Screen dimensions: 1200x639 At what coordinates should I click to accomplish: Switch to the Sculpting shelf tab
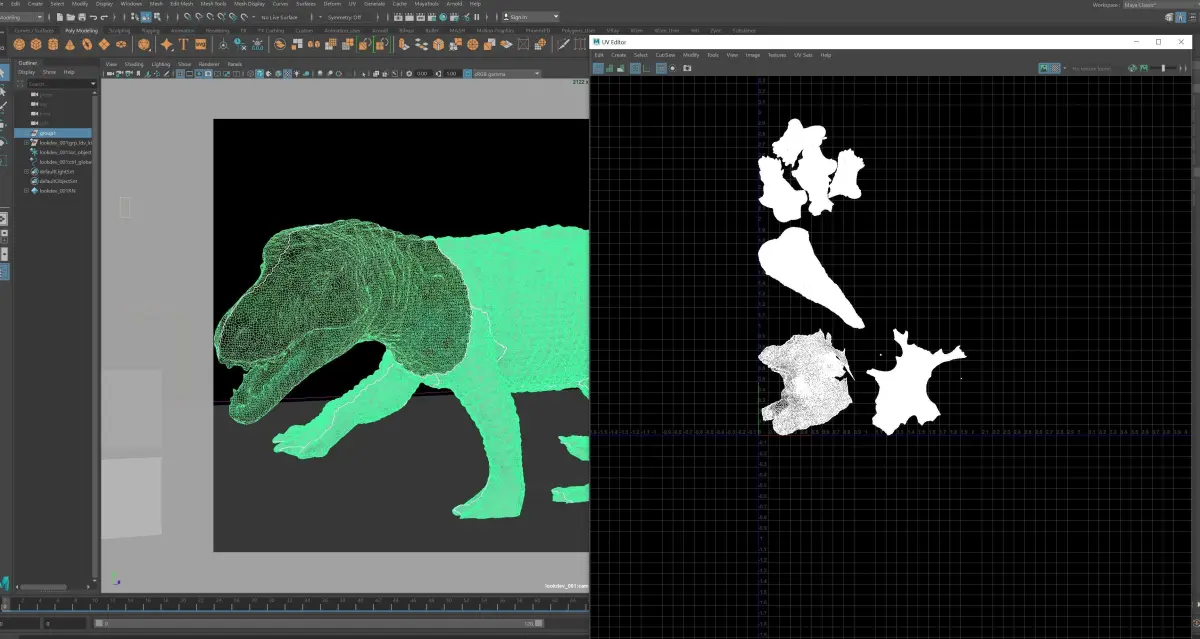pos(119,31)
